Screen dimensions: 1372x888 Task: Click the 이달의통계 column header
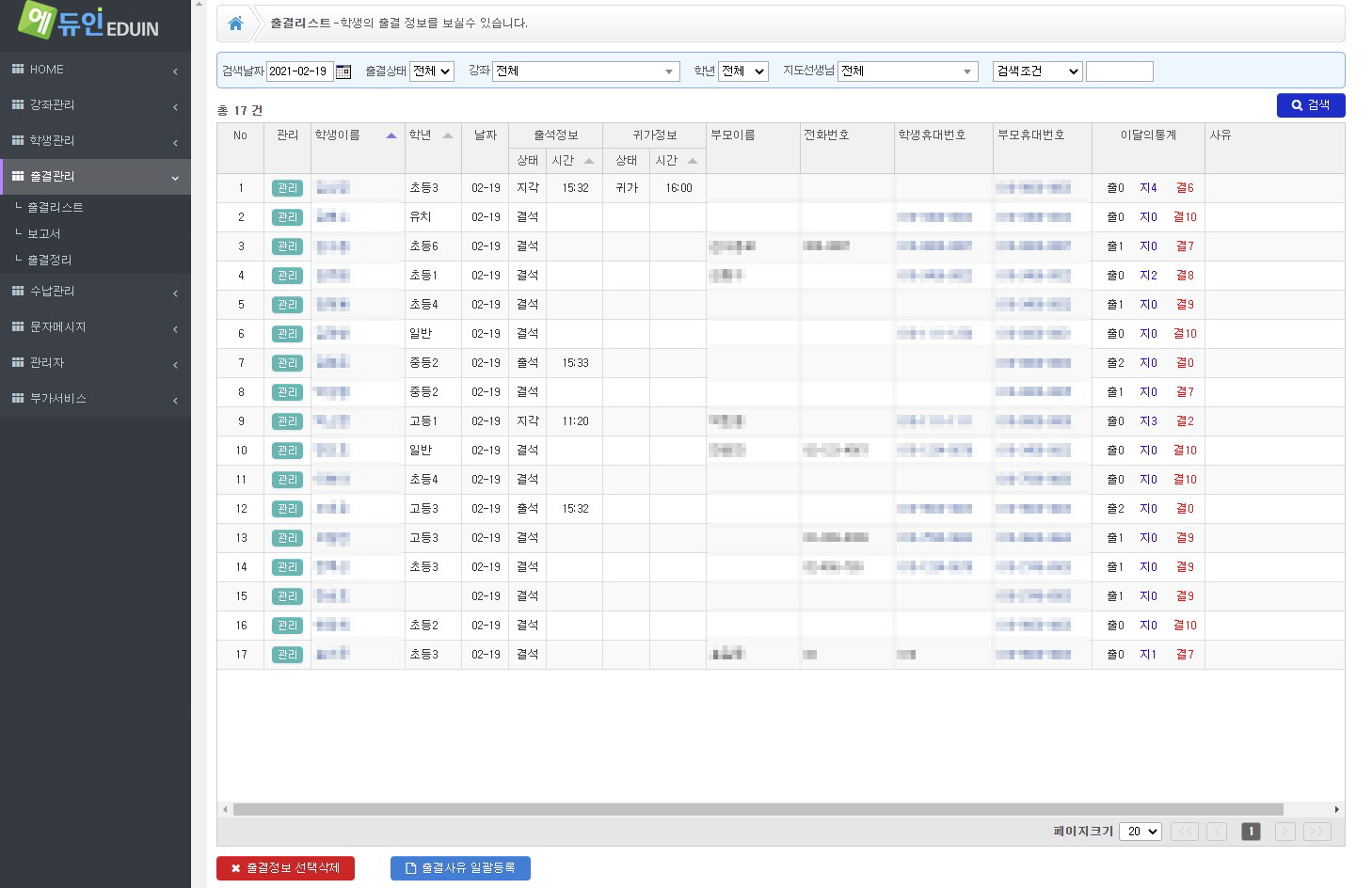click(1148, 135)
